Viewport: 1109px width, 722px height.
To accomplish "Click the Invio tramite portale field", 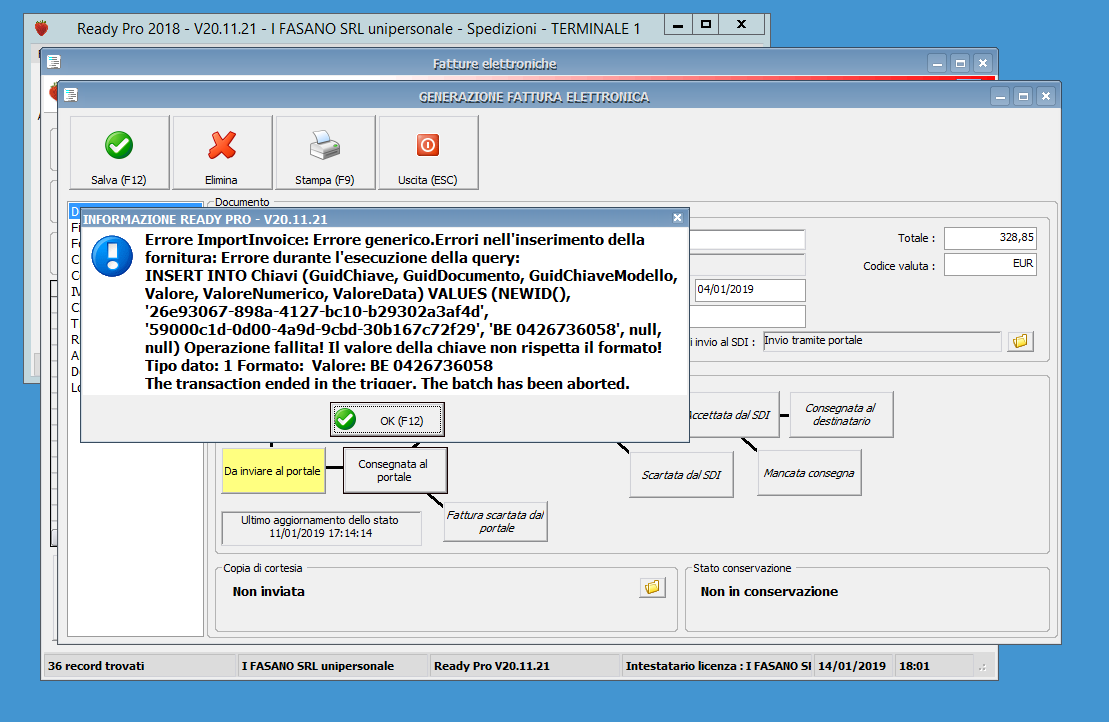I will pos(882,341).
